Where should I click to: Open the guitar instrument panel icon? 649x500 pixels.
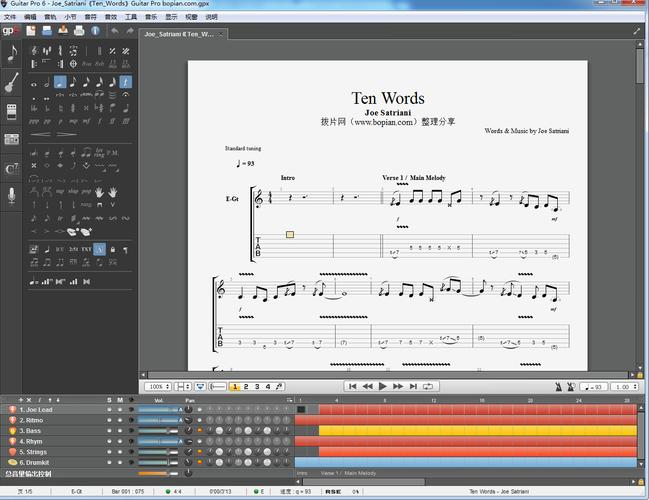(12, 84)
